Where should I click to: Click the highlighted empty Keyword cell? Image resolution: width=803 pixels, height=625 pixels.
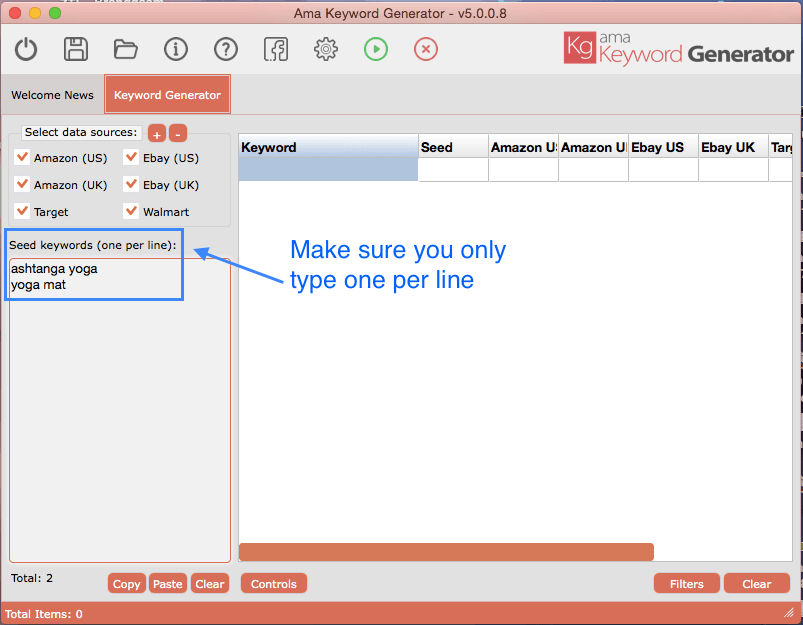click(x=328, y=170)
